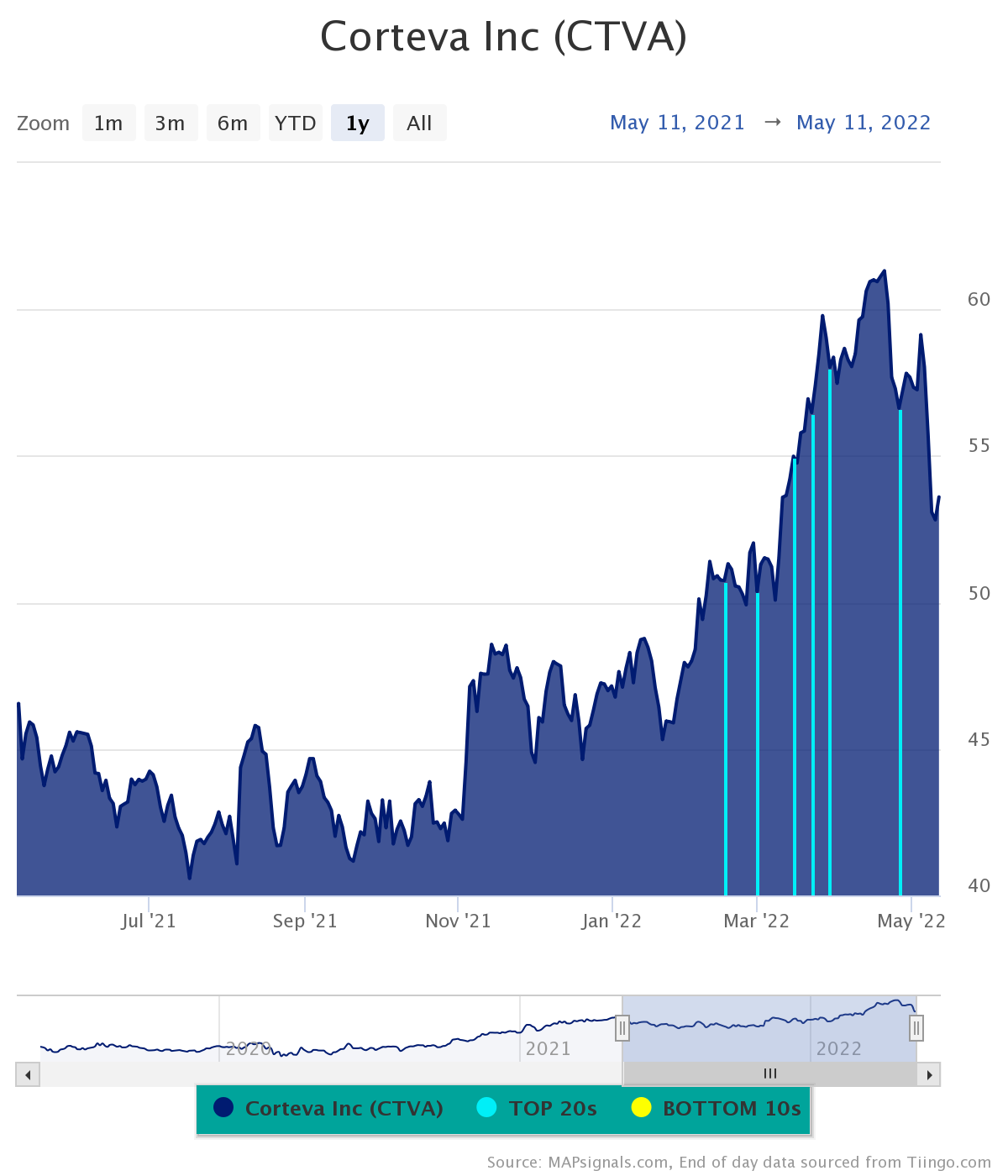This screenshot has width=1008, height=1176.
Task: Click the 2020 label in navigator
Action: pos(249,1048)
